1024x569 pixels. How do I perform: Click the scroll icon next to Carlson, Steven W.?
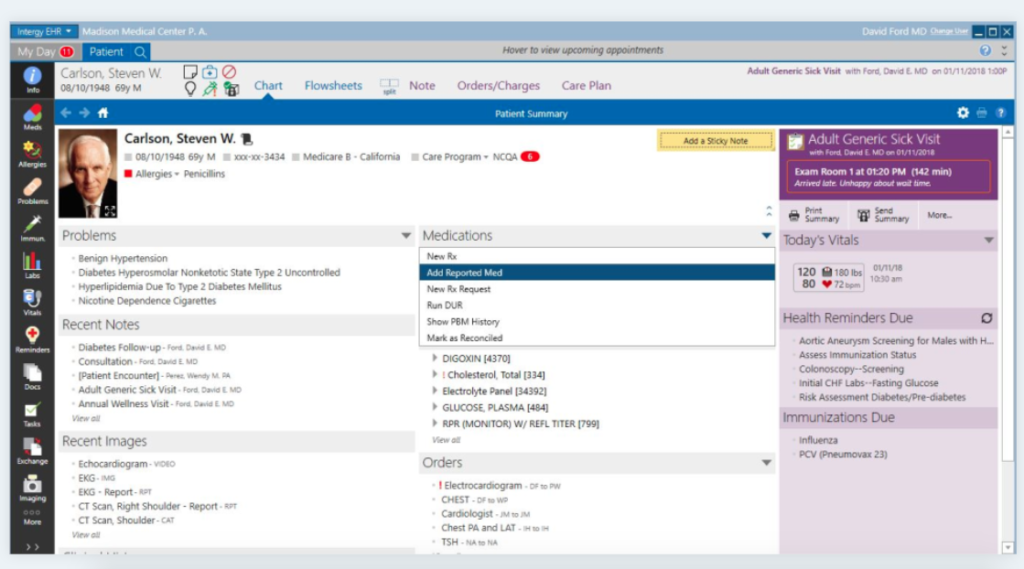click(246, 138)
